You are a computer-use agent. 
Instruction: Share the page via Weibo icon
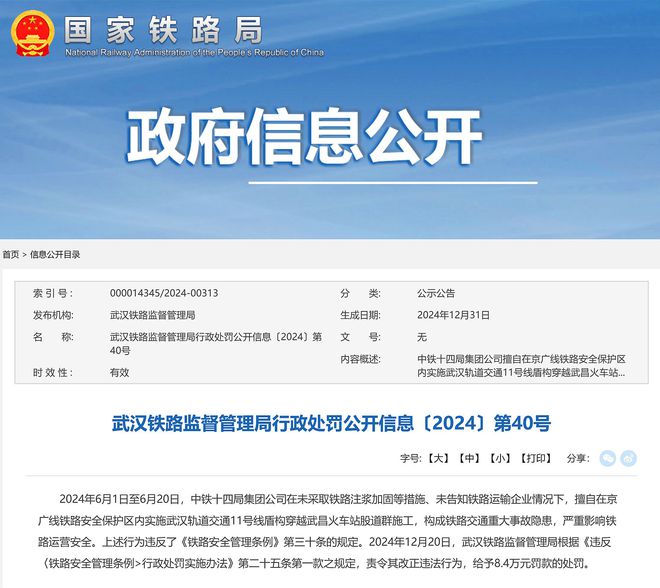(x=628, y=459)
